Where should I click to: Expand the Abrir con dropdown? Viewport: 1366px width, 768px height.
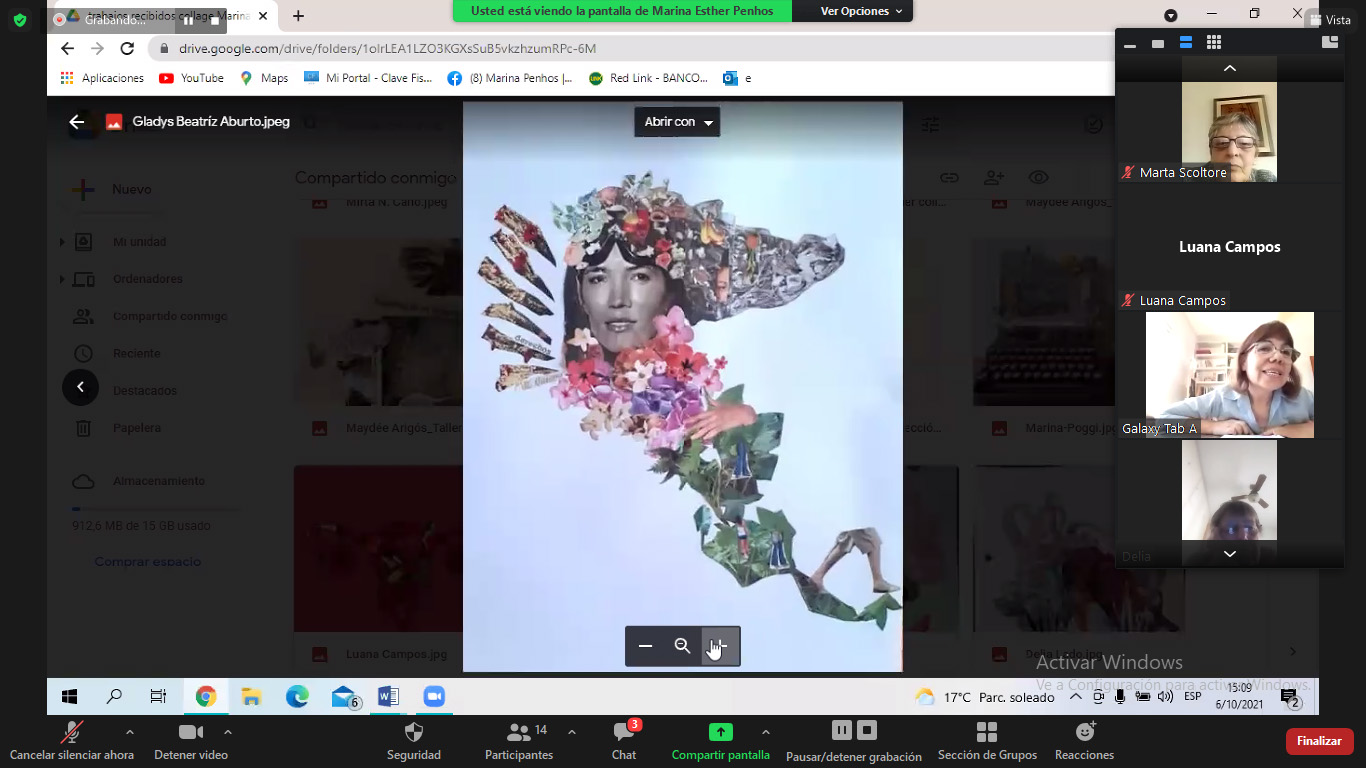click(x=677, y=122)
